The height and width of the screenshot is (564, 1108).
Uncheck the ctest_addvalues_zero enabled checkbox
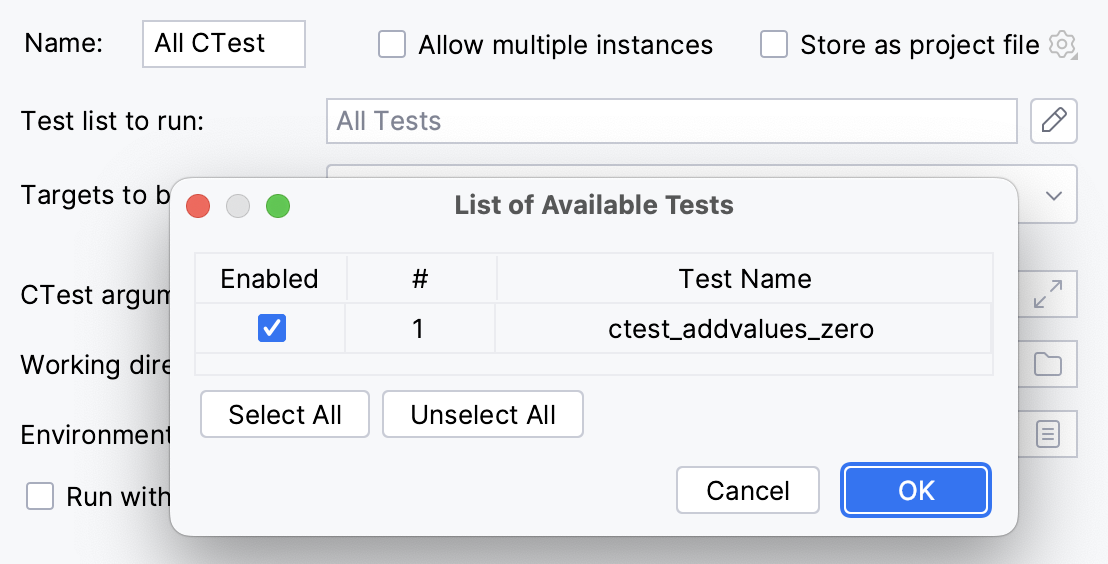pos(272,328)
